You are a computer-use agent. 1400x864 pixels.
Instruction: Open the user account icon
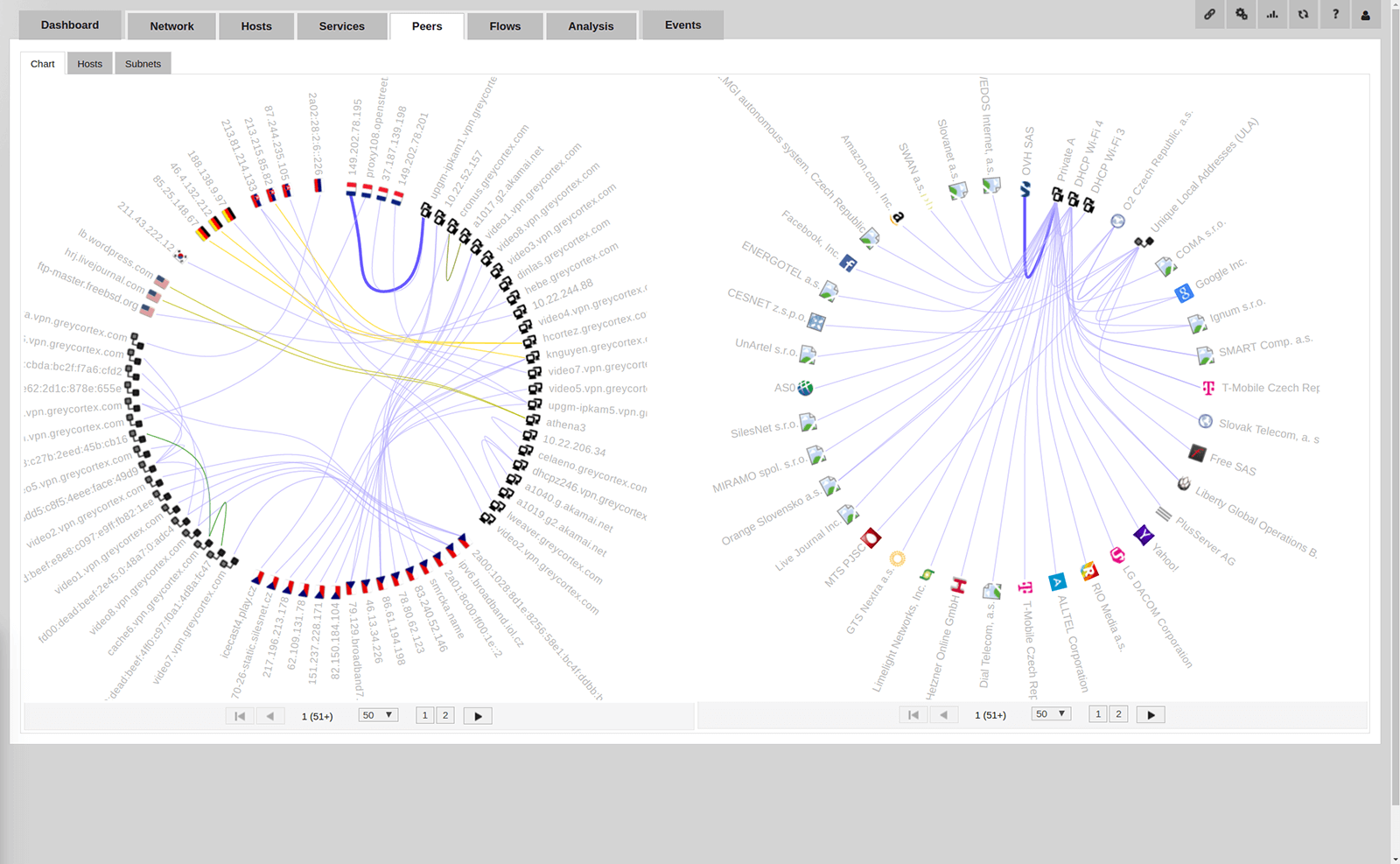click(x=1365, y=15)
